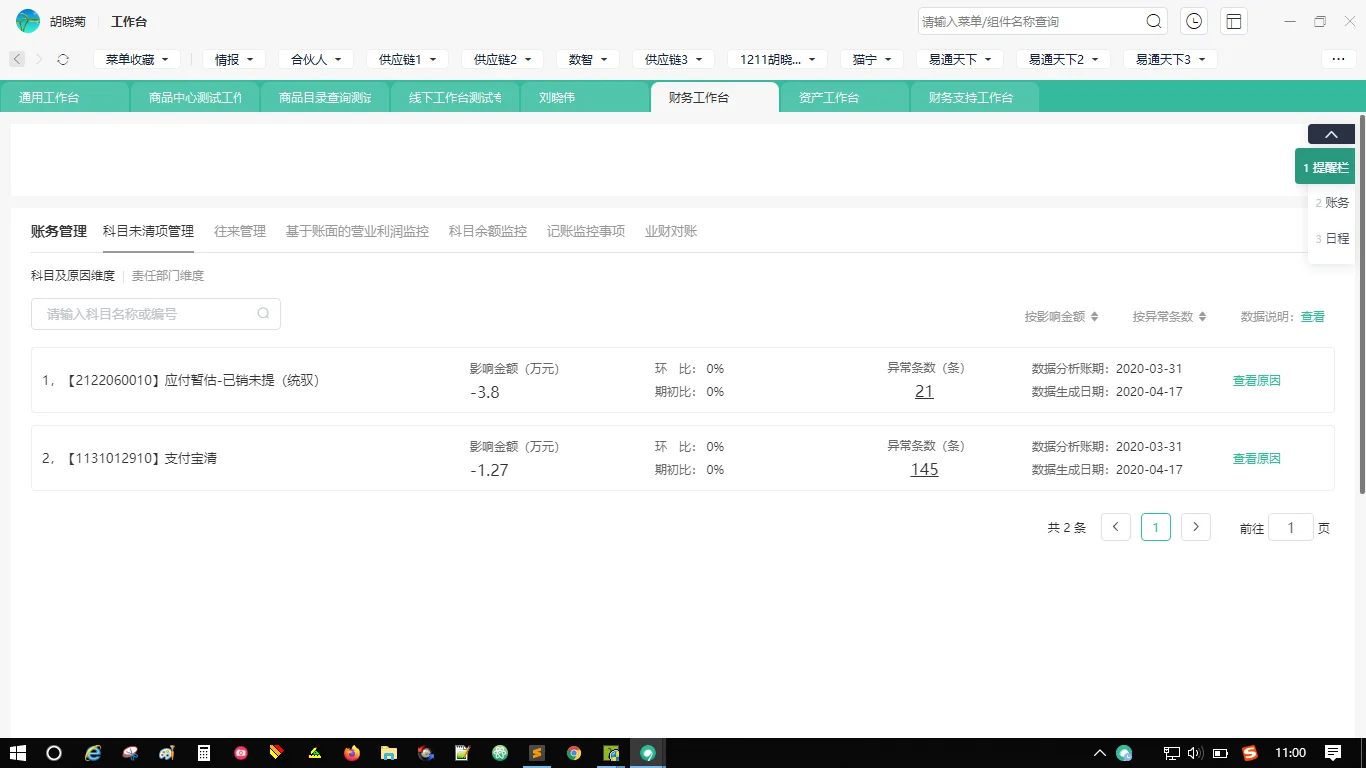Click search icon in subject name field
1366x768 pixels.
point(263,314)
